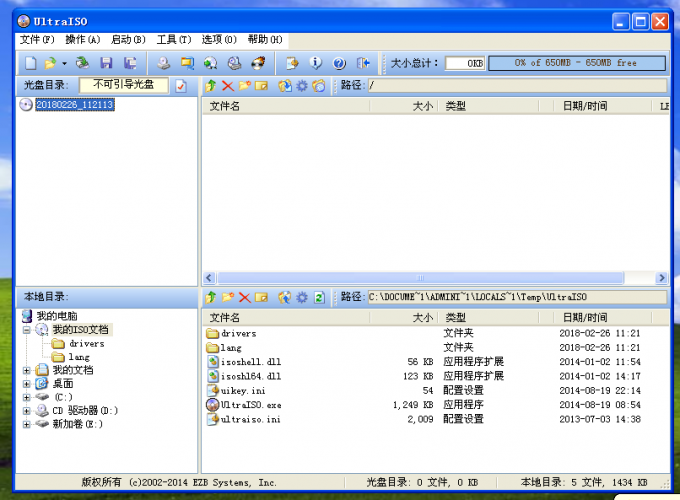Click the disc pane Extract icon

[285, 85]
